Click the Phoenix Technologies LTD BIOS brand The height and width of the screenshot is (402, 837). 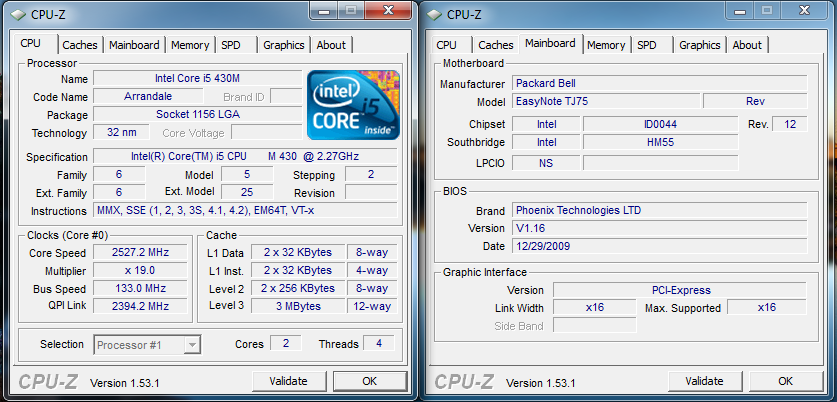[x=659, y=210]
